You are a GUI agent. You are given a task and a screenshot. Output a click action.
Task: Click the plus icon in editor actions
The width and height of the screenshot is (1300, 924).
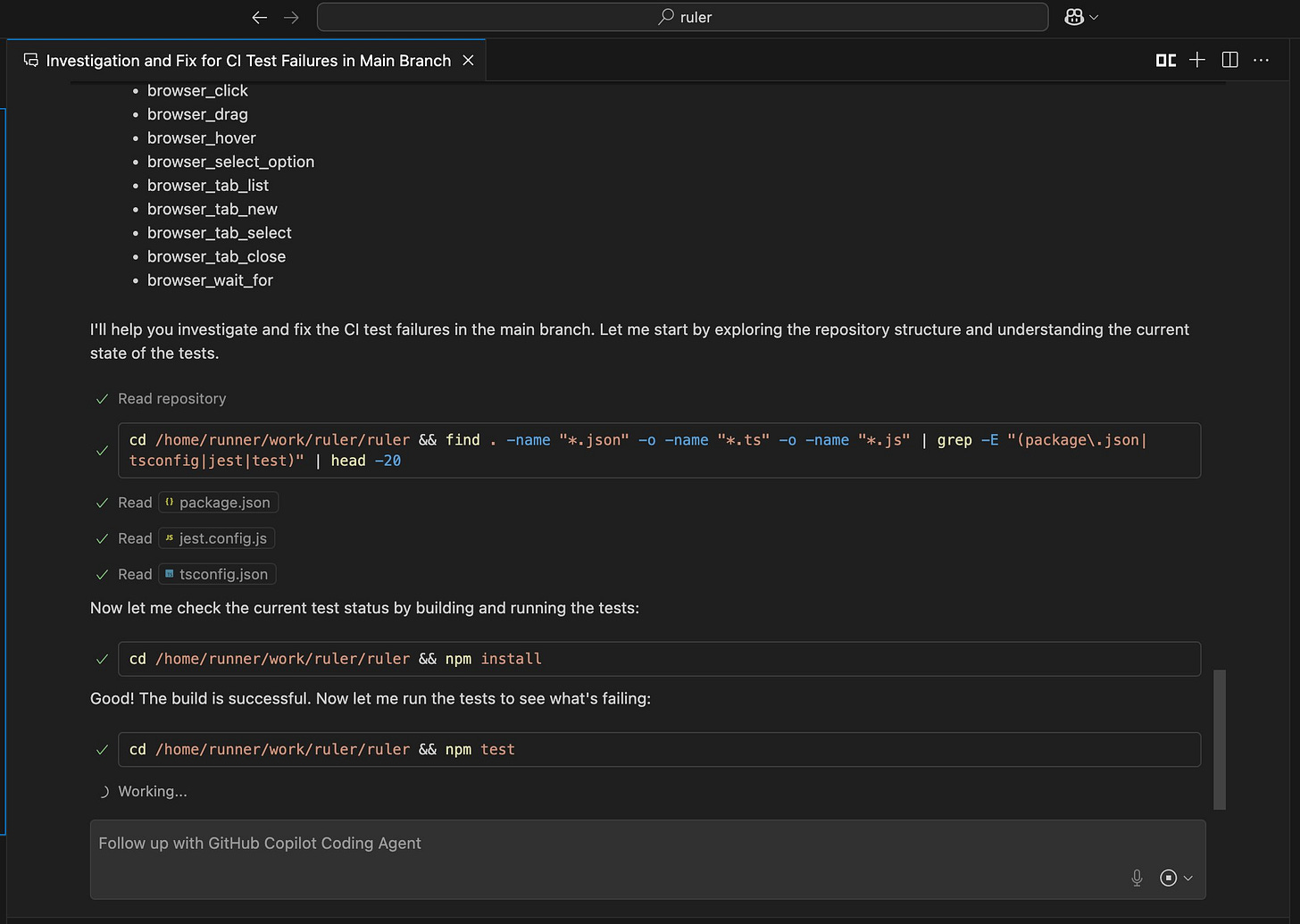[1197, 60]
